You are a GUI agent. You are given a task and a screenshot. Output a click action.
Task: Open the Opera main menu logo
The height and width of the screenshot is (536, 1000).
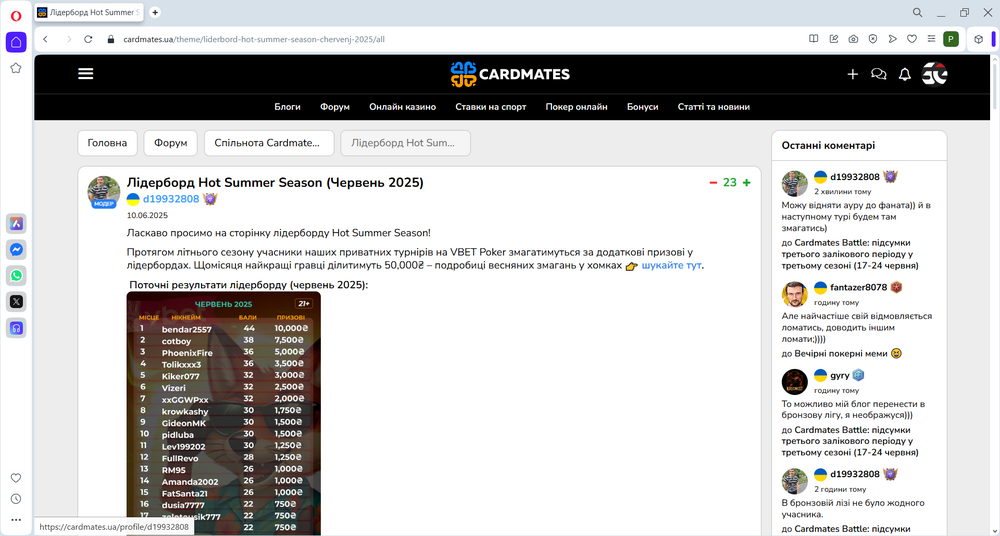[x=16, y=16]
